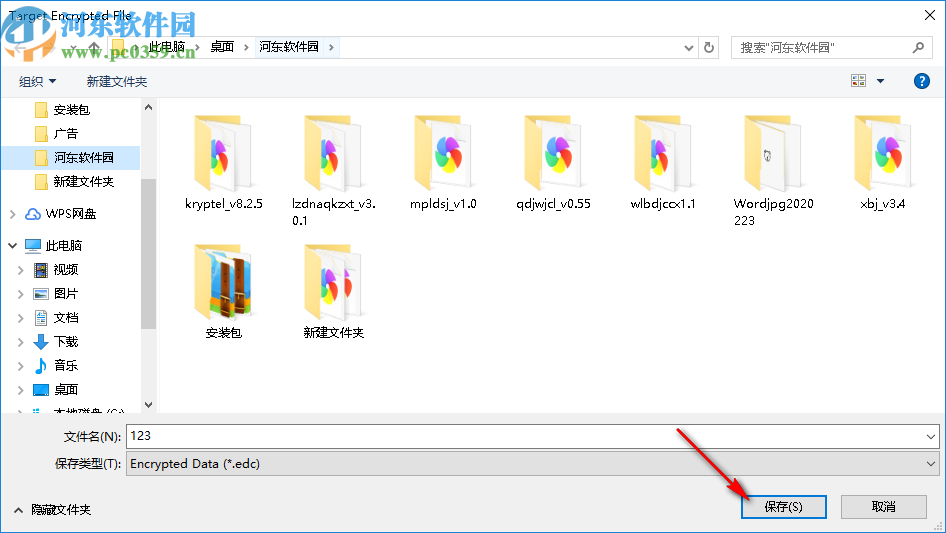
Task: Click 此电脑 computer icon in sidebar
Action: (x=33, y=246)
